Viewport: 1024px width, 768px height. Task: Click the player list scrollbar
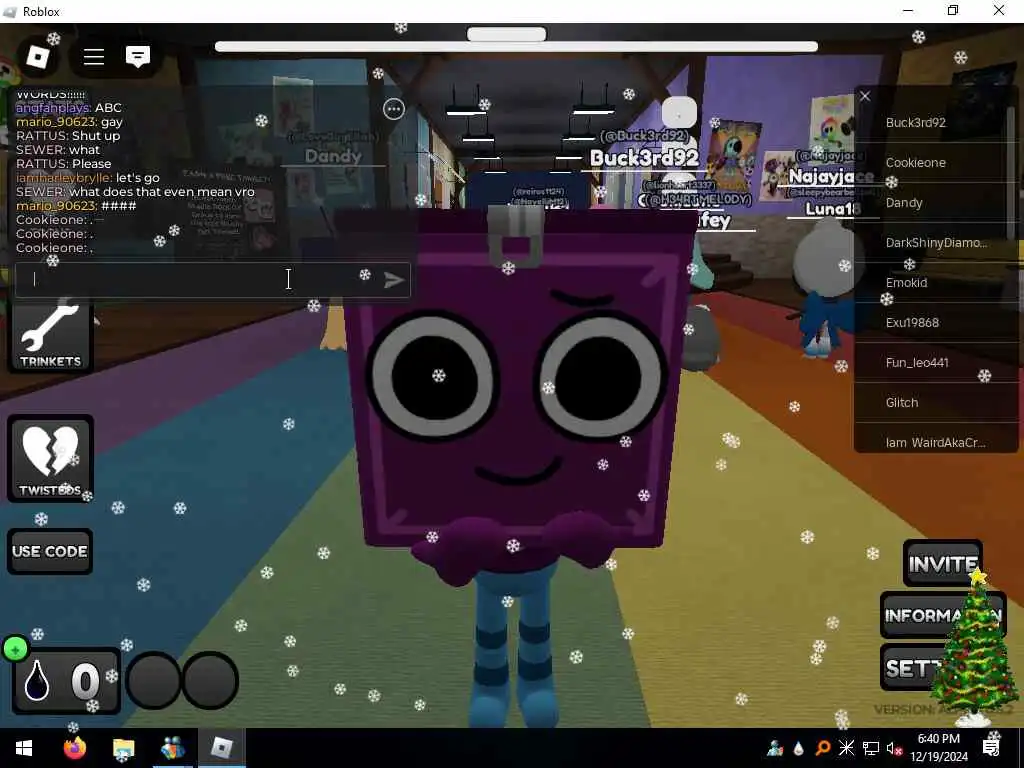click(1011, 173)
